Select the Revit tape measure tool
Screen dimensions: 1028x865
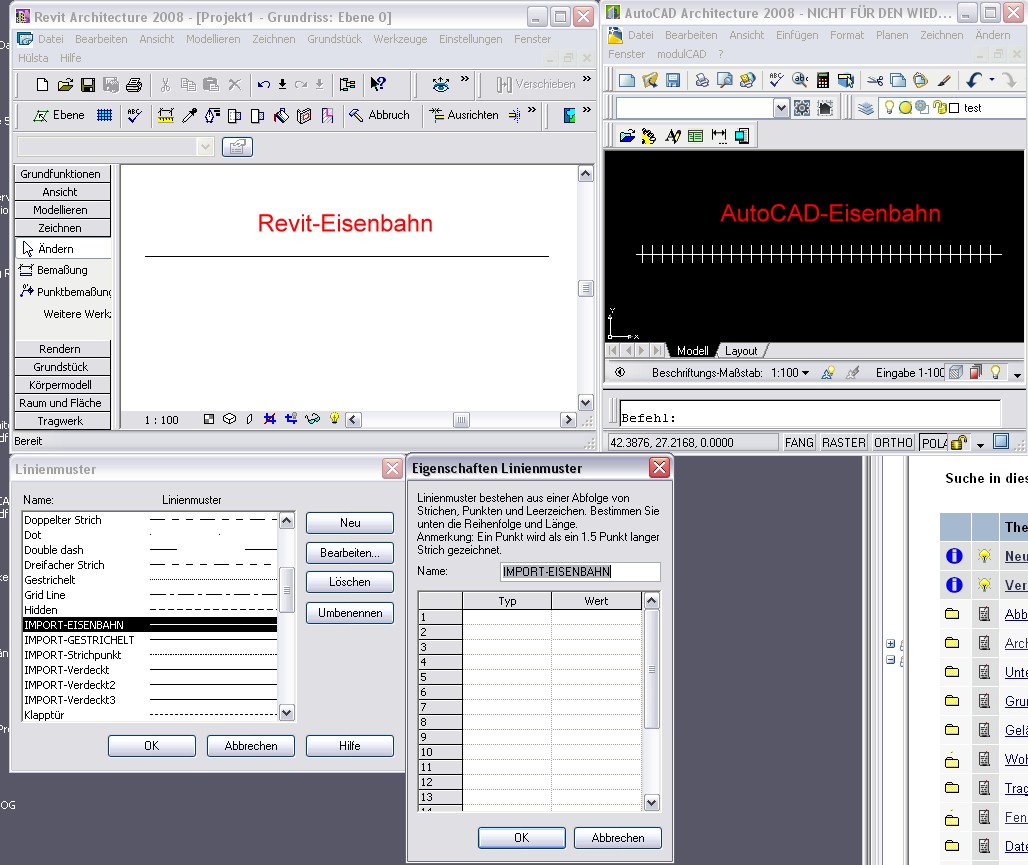pyautogui.click(x=166, y=115)
